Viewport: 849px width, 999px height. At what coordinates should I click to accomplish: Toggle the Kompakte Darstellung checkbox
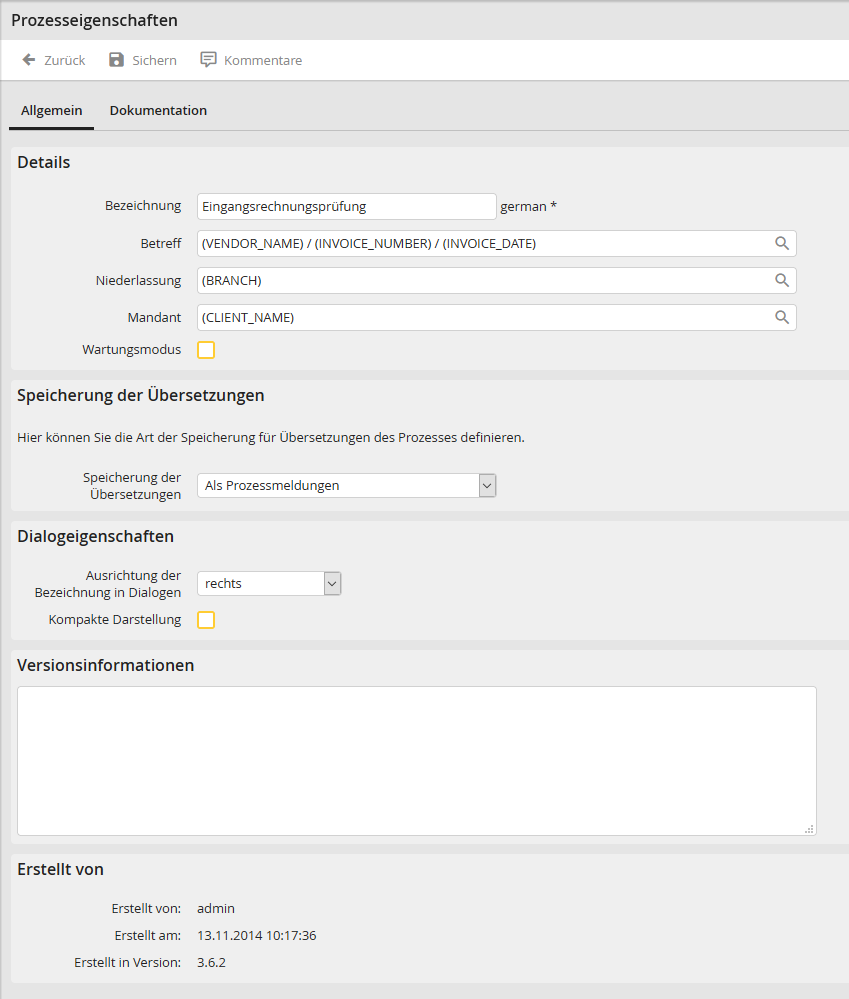[206, 620]
